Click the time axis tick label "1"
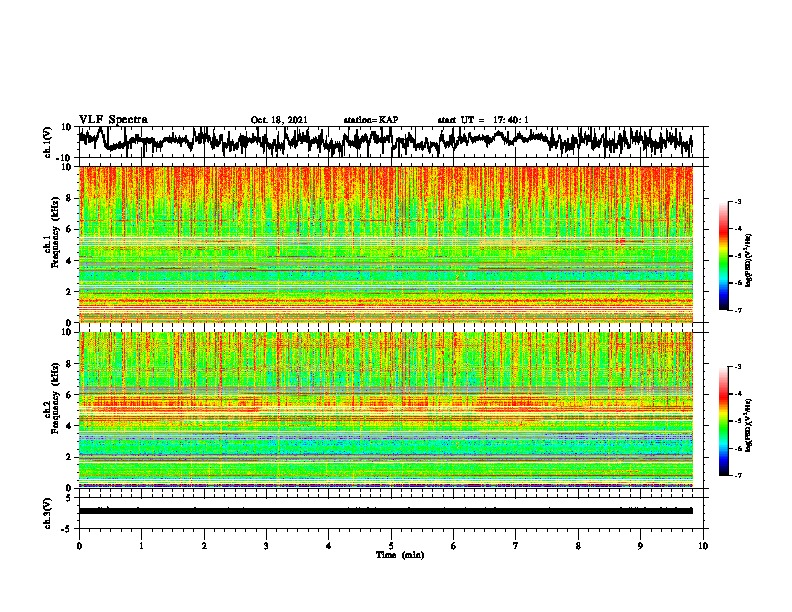This screenshot has height=612, width=792. (x=141, y=546)
